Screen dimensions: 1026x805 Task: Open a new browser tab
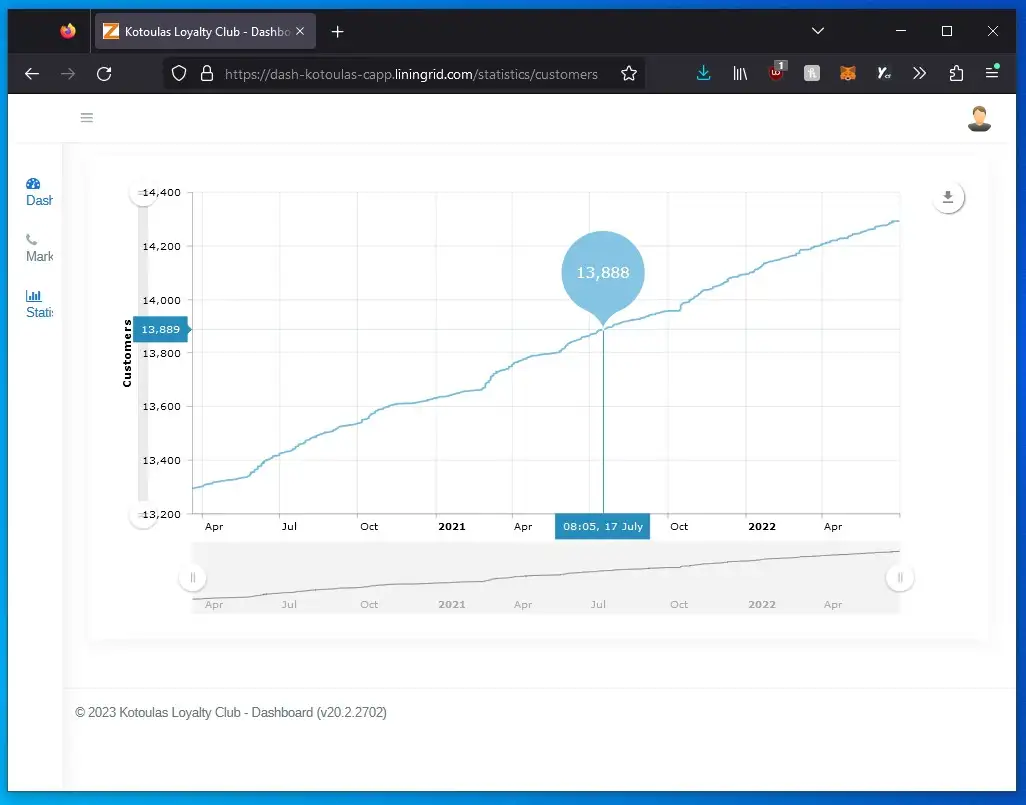337,31
